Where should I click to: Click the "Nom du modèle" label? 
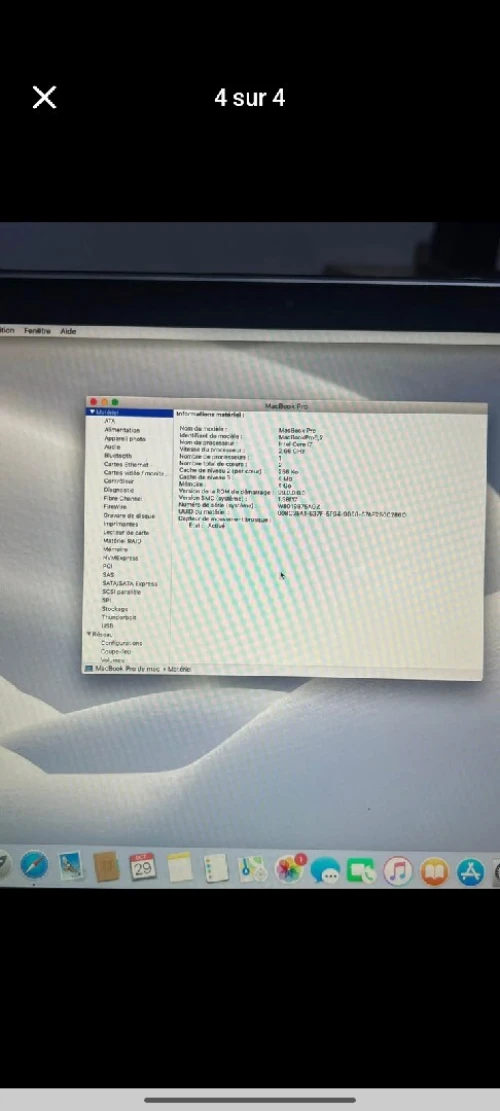click(x=203, y=429)
